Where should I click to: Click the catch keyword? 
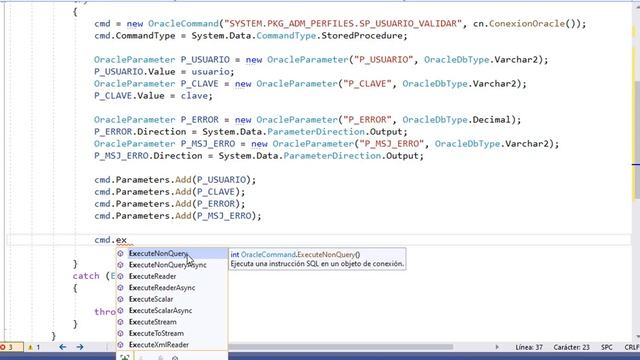tap(86, 276)
